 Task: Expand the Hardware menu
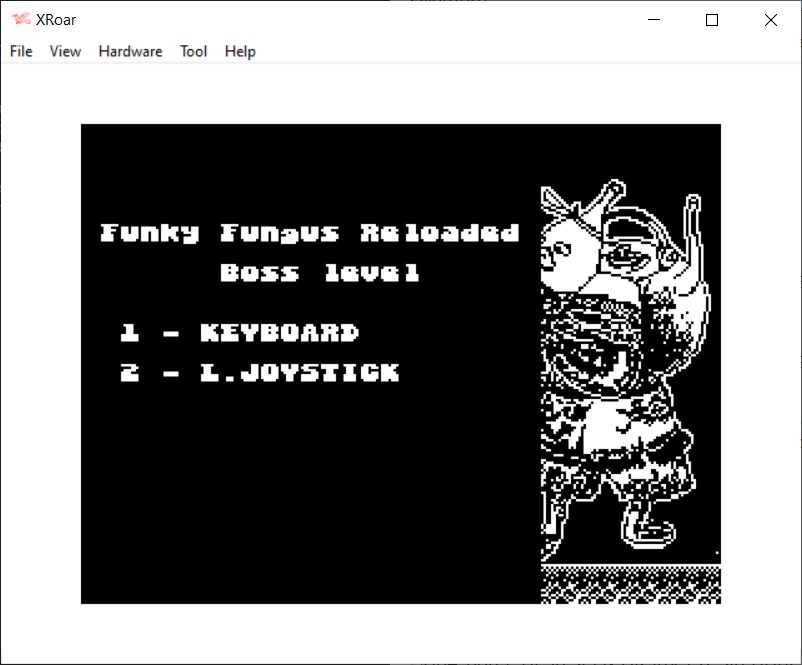[x=130, y=51]
